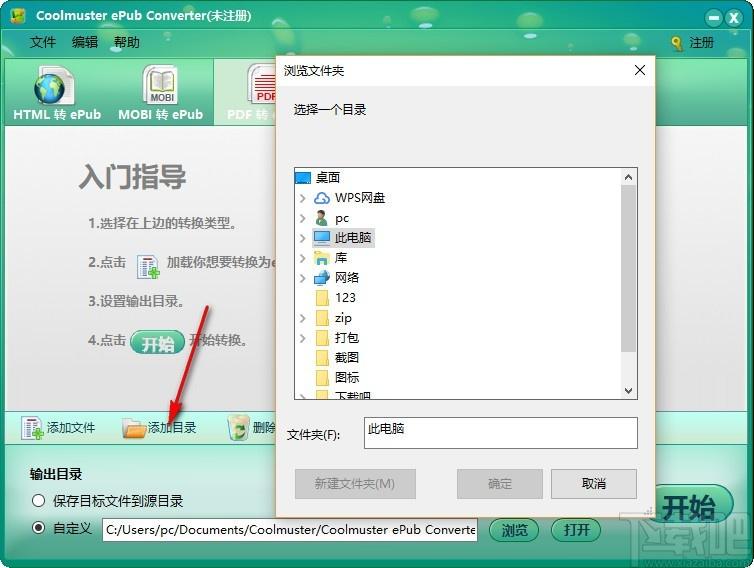754x568 pixels.
Task: Click the 浏览 browse button
Action: coord(514,530)
